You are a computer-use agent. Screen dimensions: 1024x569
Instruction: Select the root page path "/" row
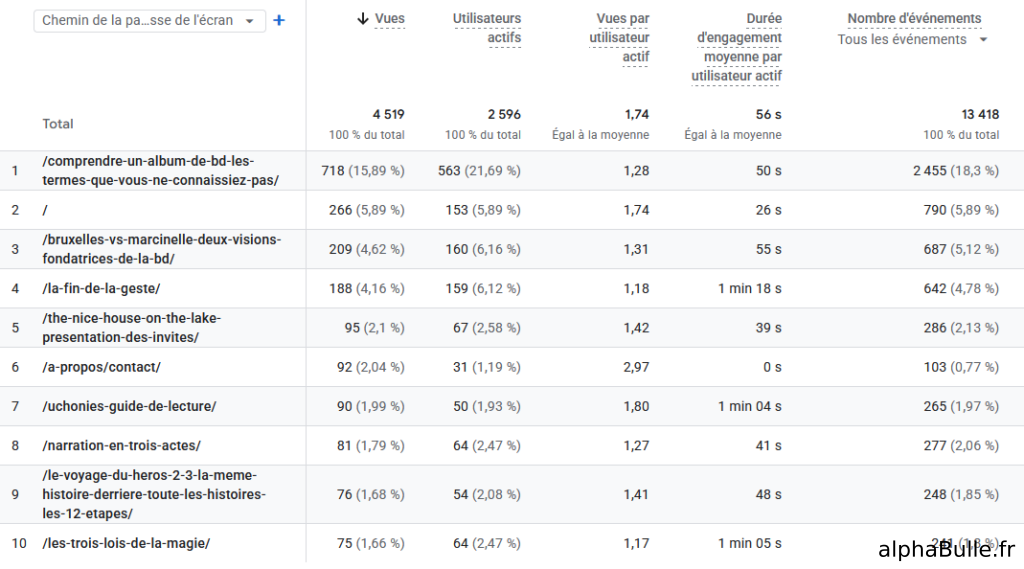click(x=45, y=210)
